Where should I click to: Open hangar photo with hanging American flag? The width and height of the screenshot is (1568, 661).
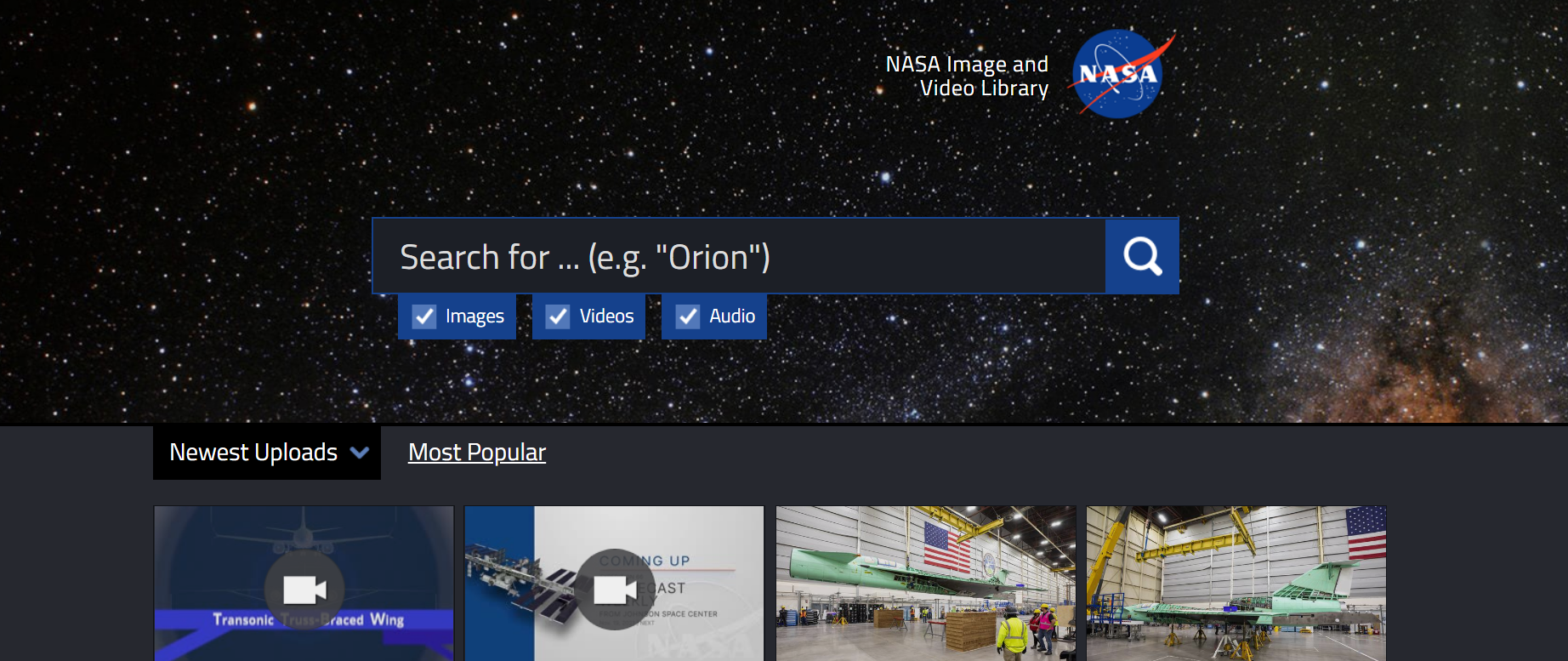[x=926, y=584]
